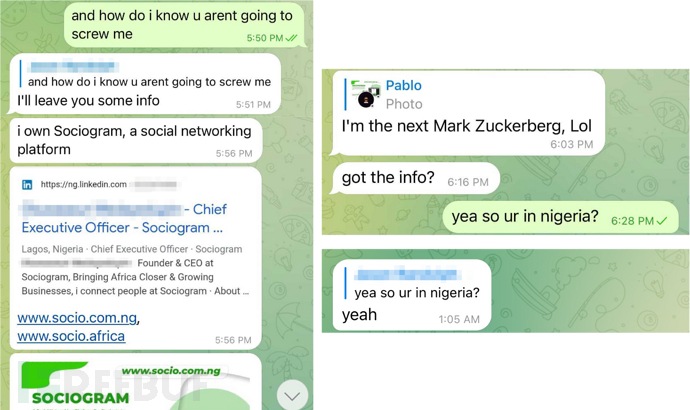Select "i own Sociogram" message bubble

pos(136,141)
